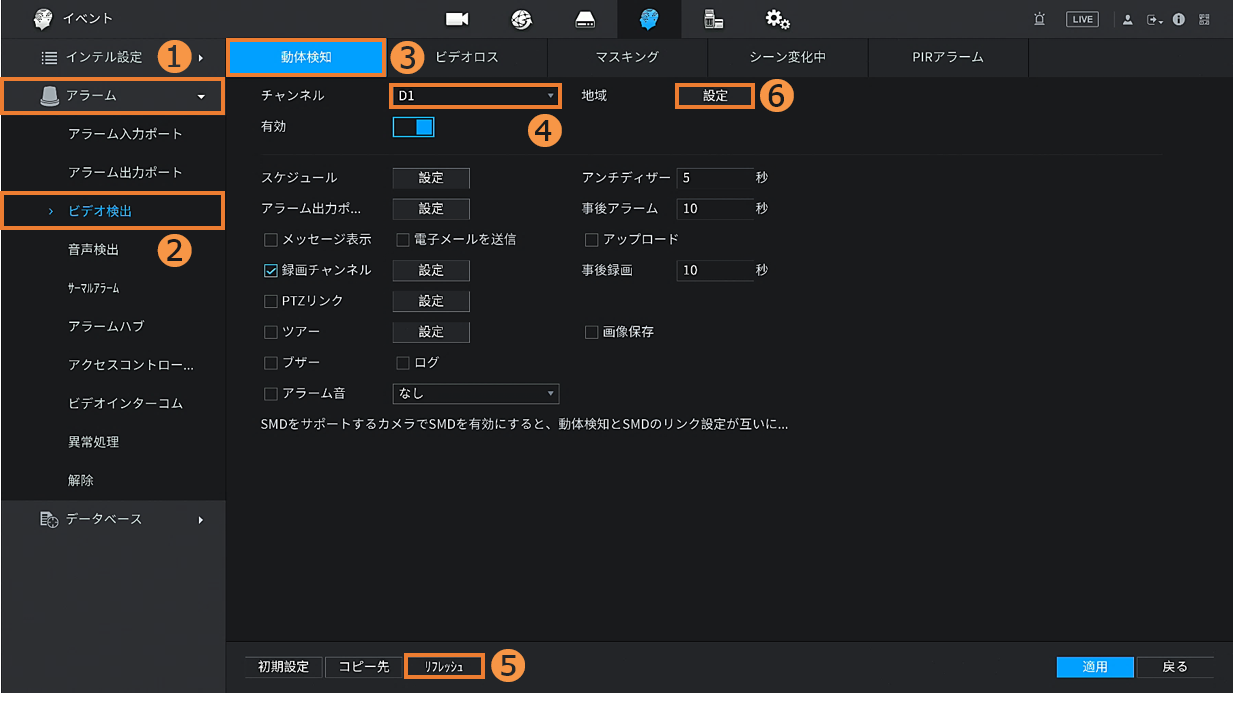The image size is (1233, 715).
Task: Click the 適用 apply button
Action: pos(1095,667)
